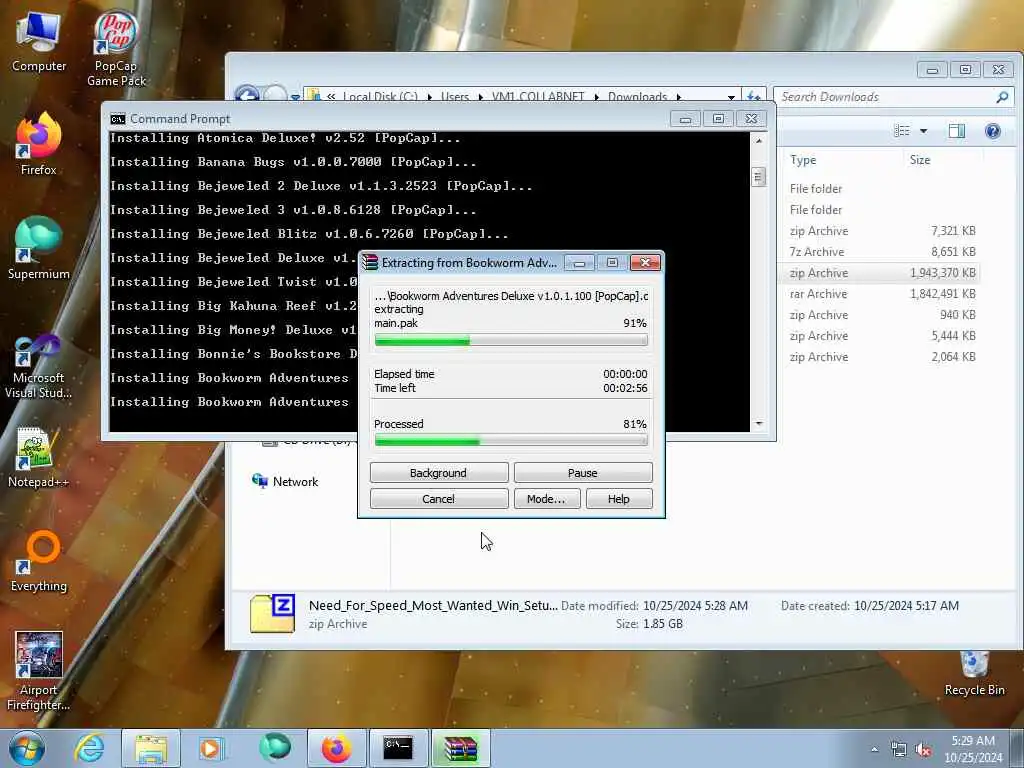
Task: Open the Computer desktop icon
Action: (39, 40)
